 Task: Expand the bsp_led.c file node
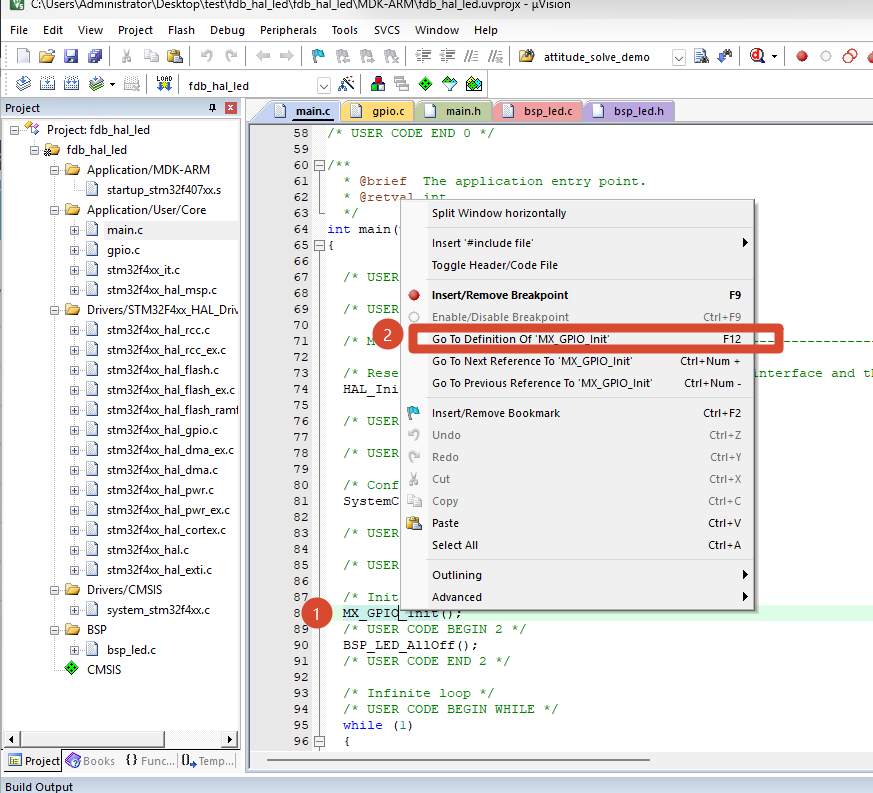(x=74, y=650)
